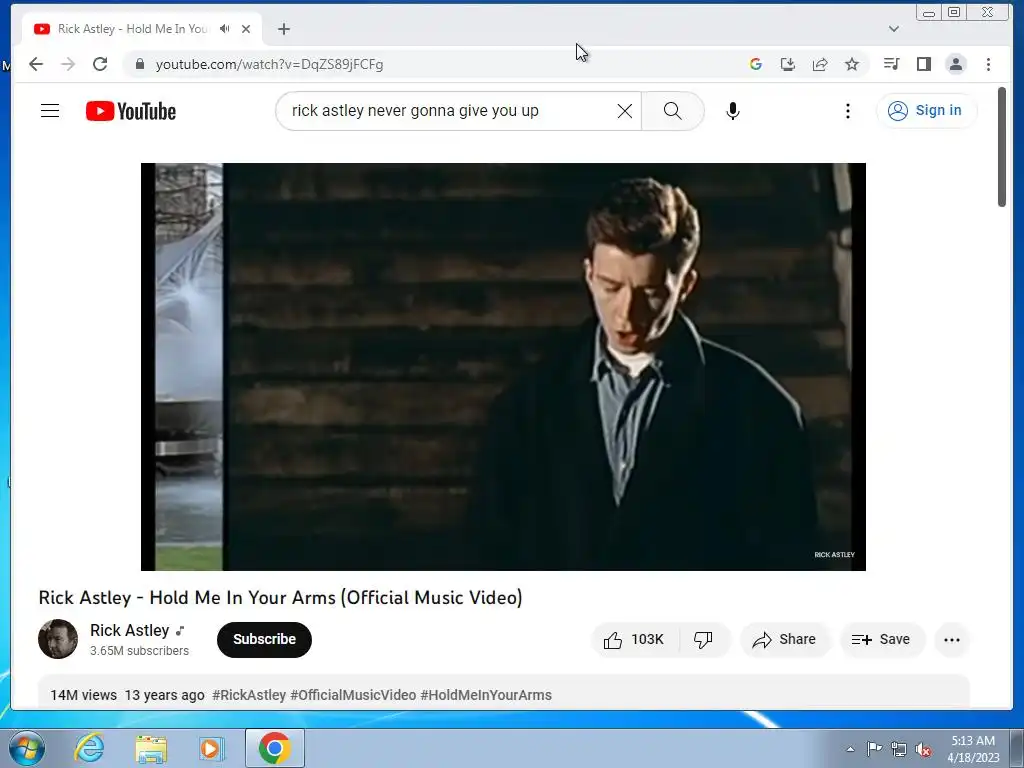Click the #OfficialMusicVideo hashtag
Image resolution: width=1024 pixels, height=768 pixels.
[x=353, y=695]
